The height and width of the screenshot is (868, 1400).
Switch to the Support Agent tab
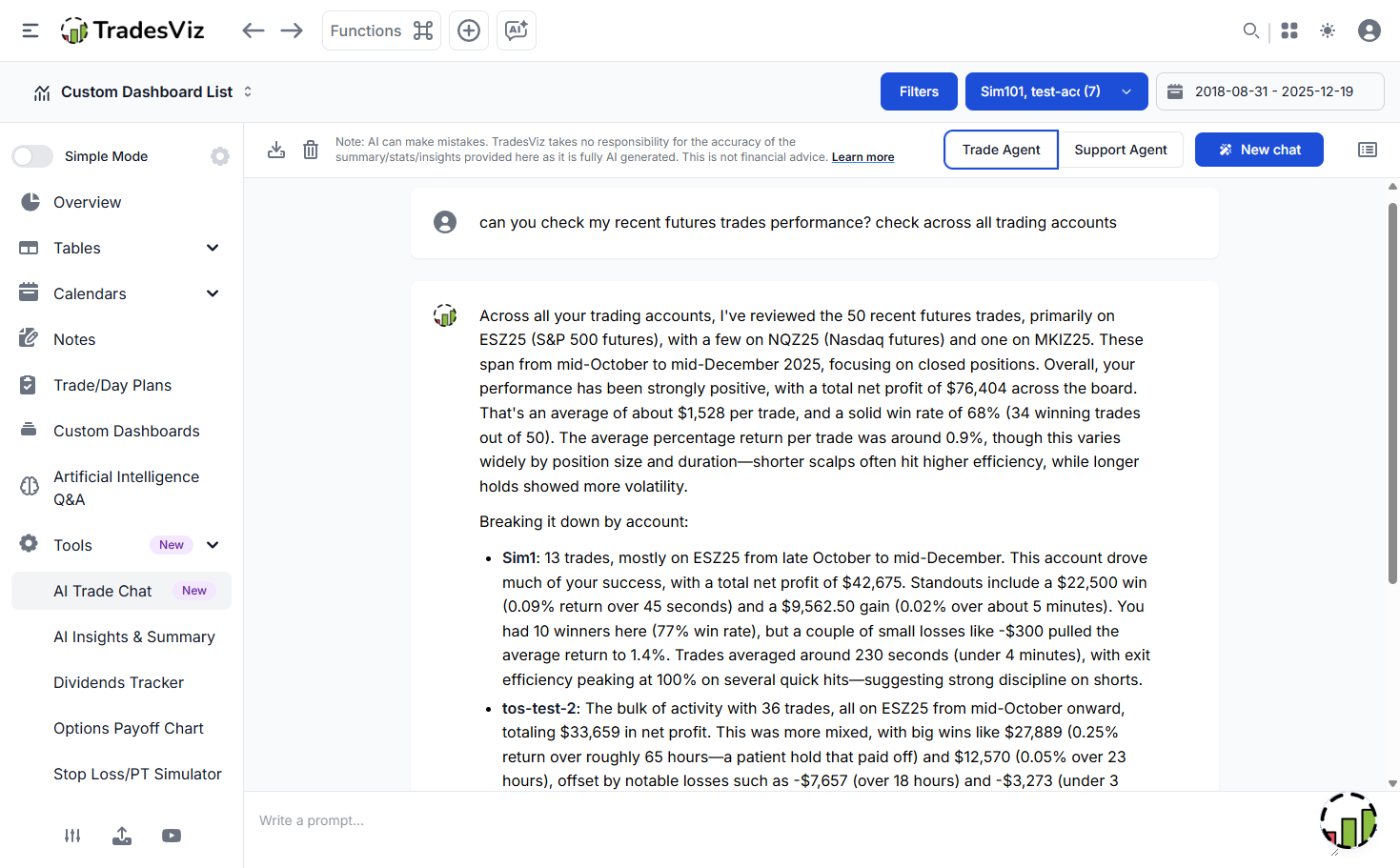coord(1121,150)
